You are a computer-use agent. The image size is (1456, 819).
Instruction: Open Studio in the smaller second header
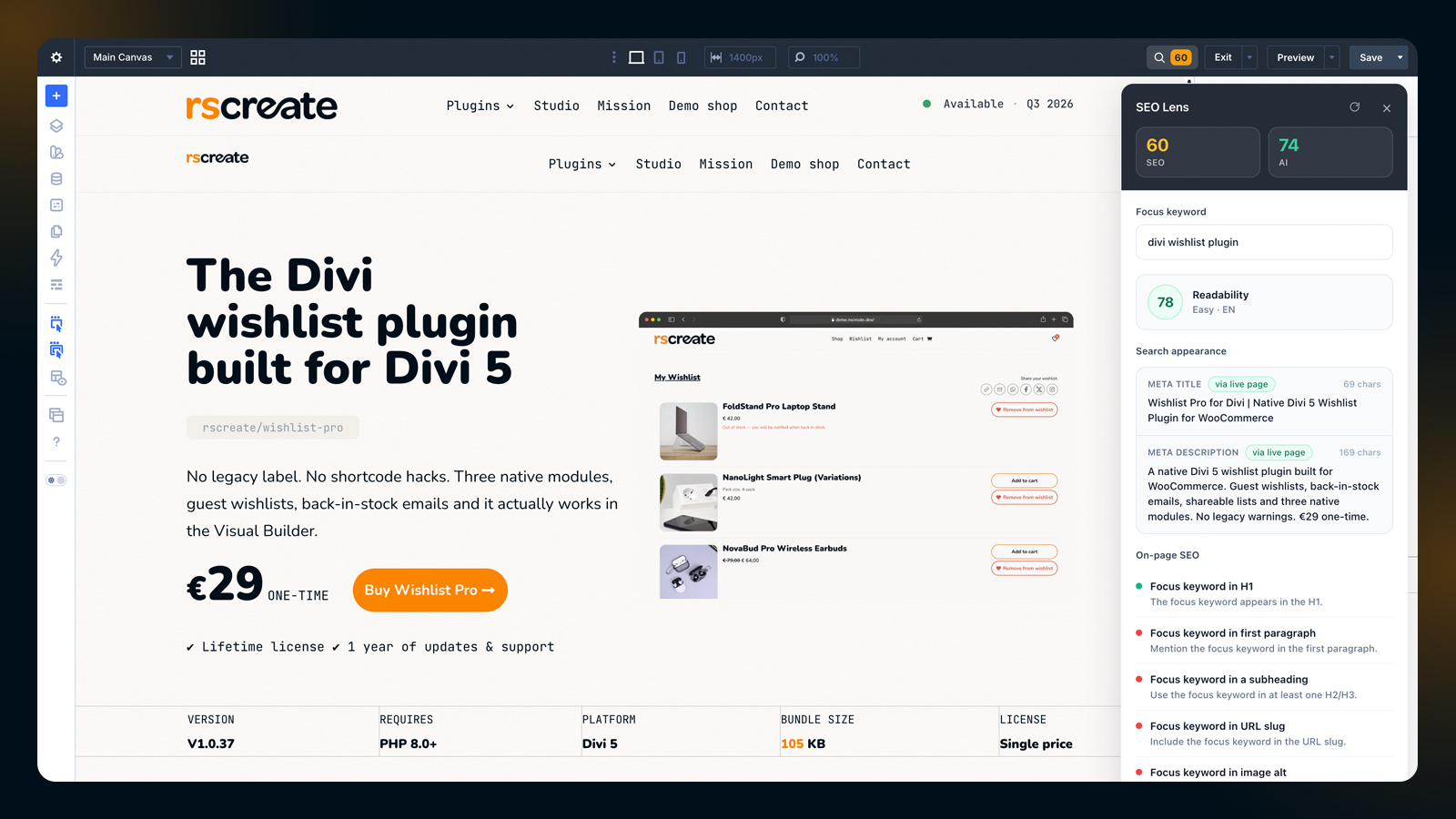(x=659, y=164)
